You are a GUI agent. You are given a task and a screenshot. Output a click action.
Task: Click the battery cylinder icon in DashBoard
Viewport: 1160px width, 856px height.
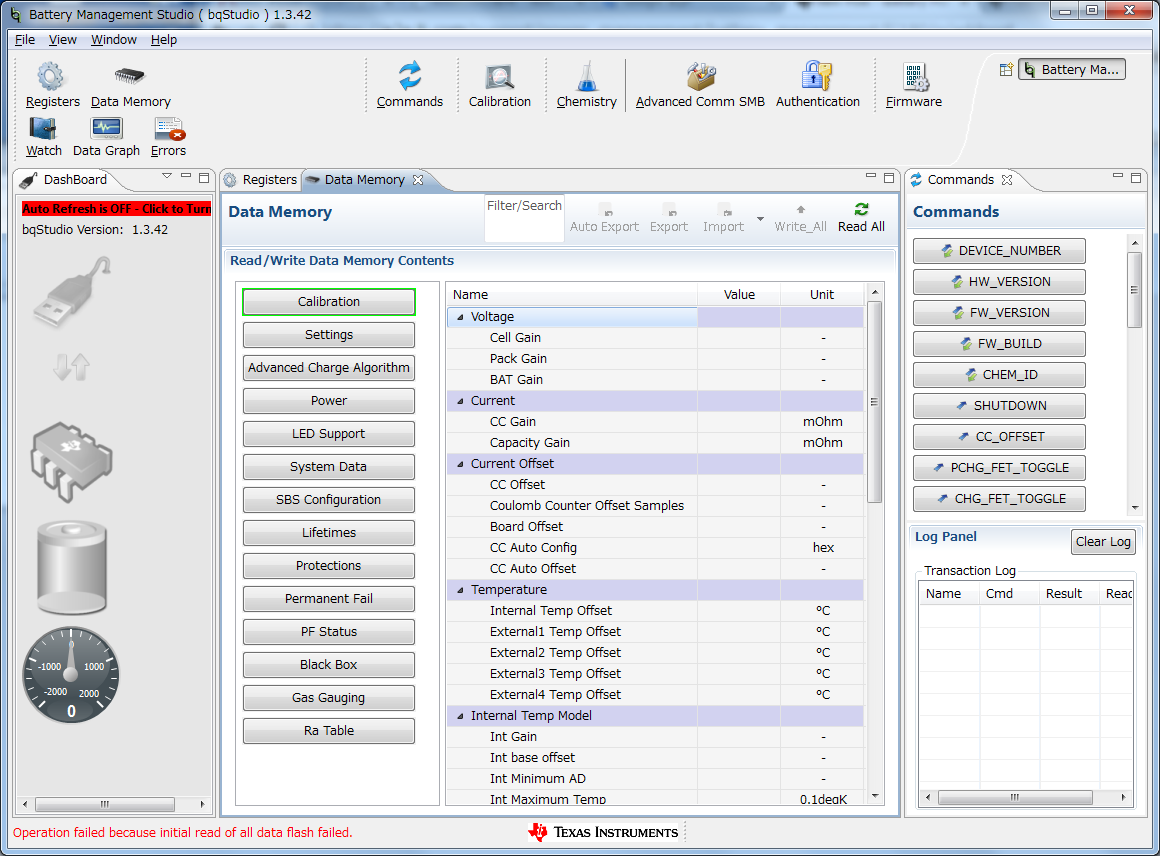coord(72,567)
